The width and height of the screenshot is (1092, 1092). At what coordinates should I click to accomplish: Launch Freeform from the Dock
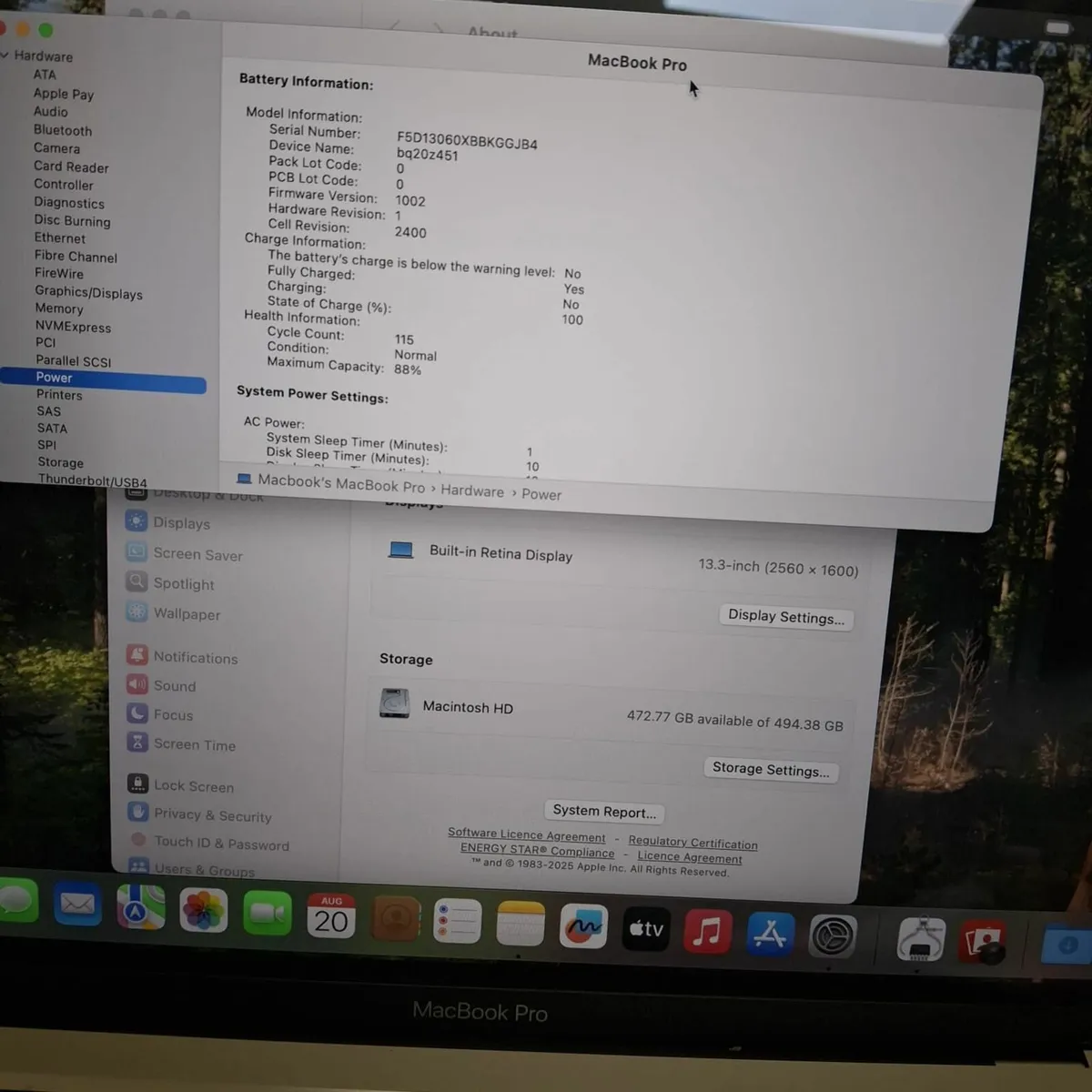[x=583, y=927]
